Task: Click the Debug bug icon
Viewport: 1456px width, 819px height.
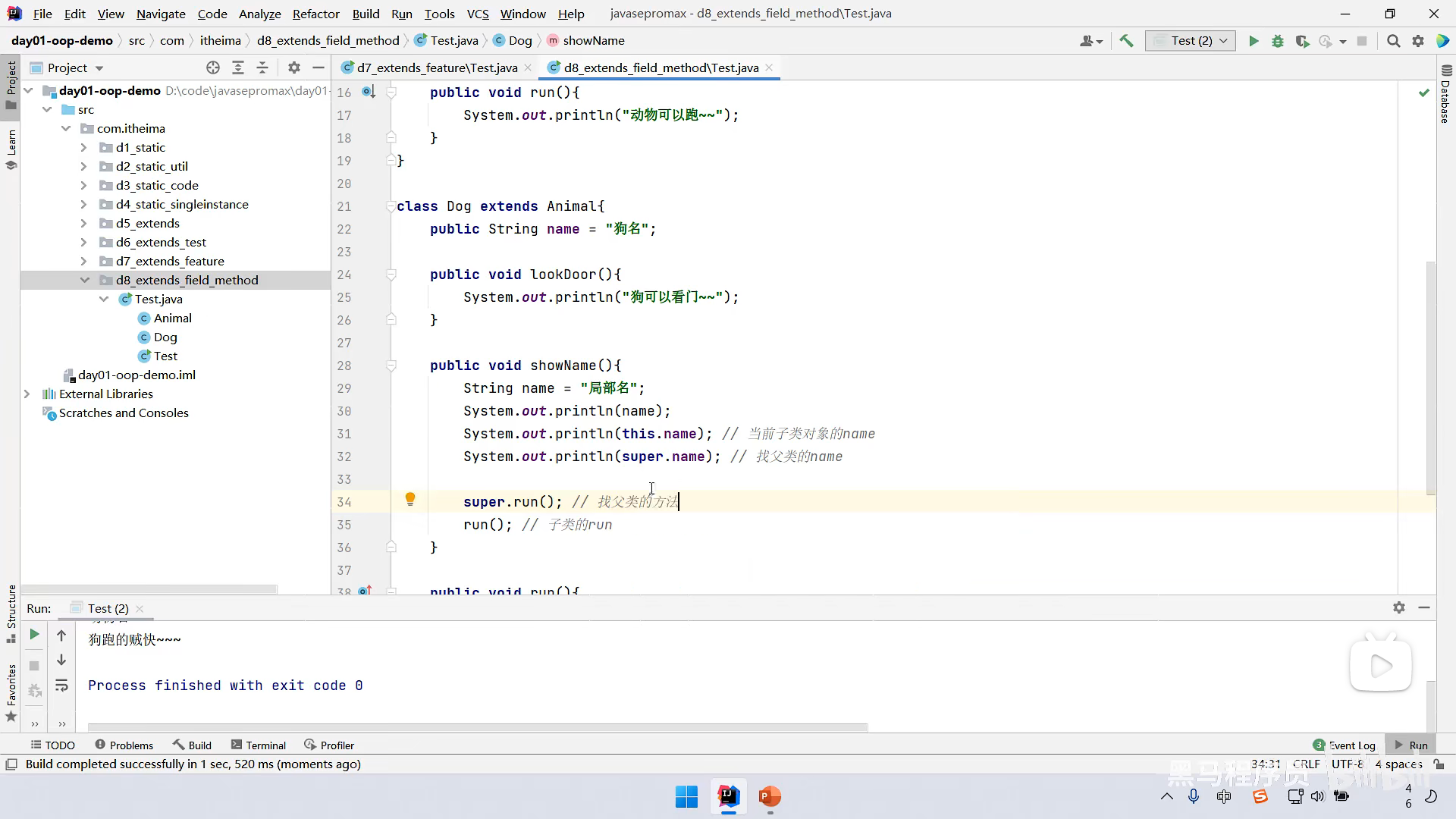Action: point(1278,41)
